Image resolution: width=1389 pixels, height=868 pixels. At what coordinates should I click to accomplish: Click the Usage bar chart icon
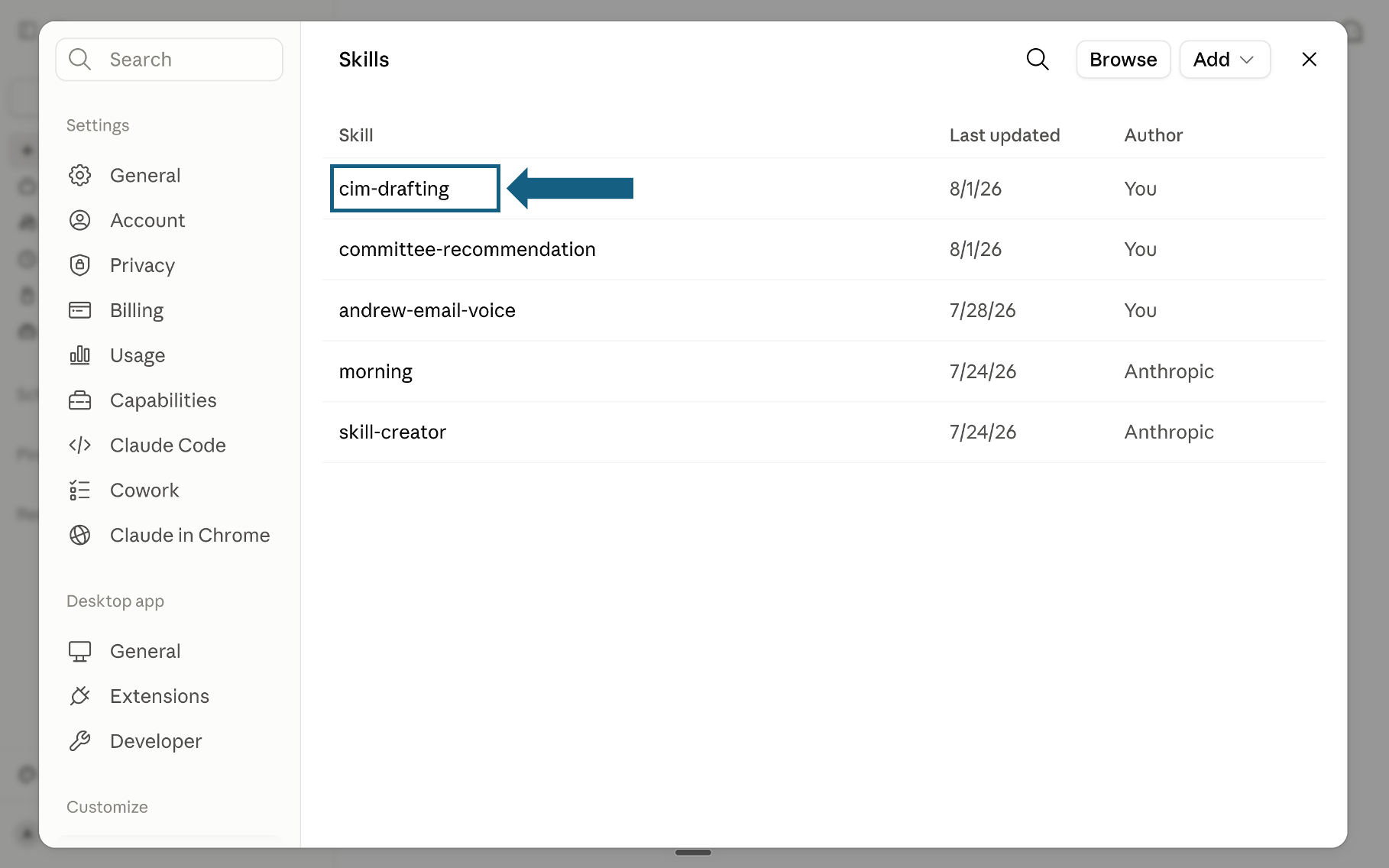[x=80, y=355]
